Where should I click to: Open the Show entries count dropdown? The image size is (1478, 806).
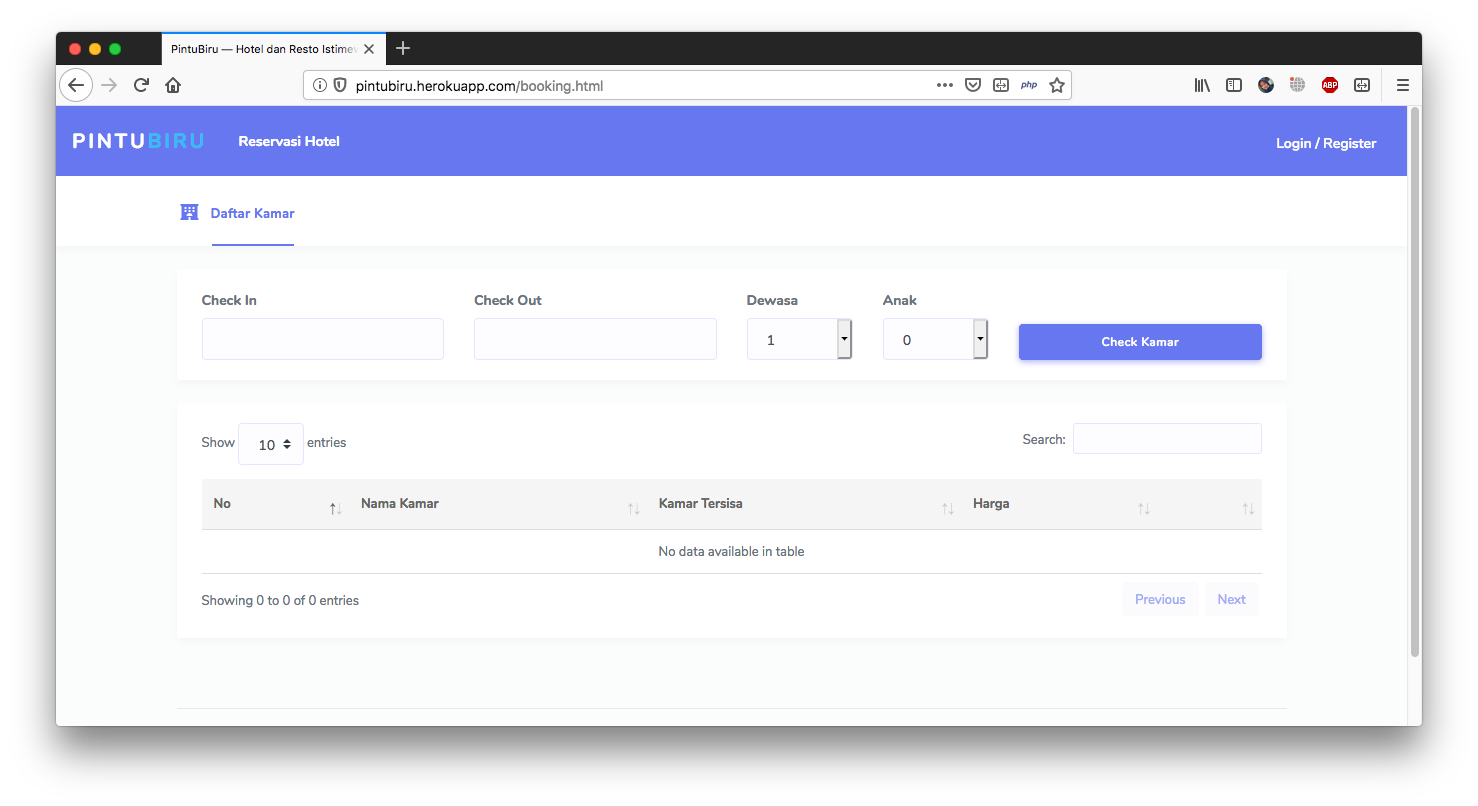coord(271,444)
